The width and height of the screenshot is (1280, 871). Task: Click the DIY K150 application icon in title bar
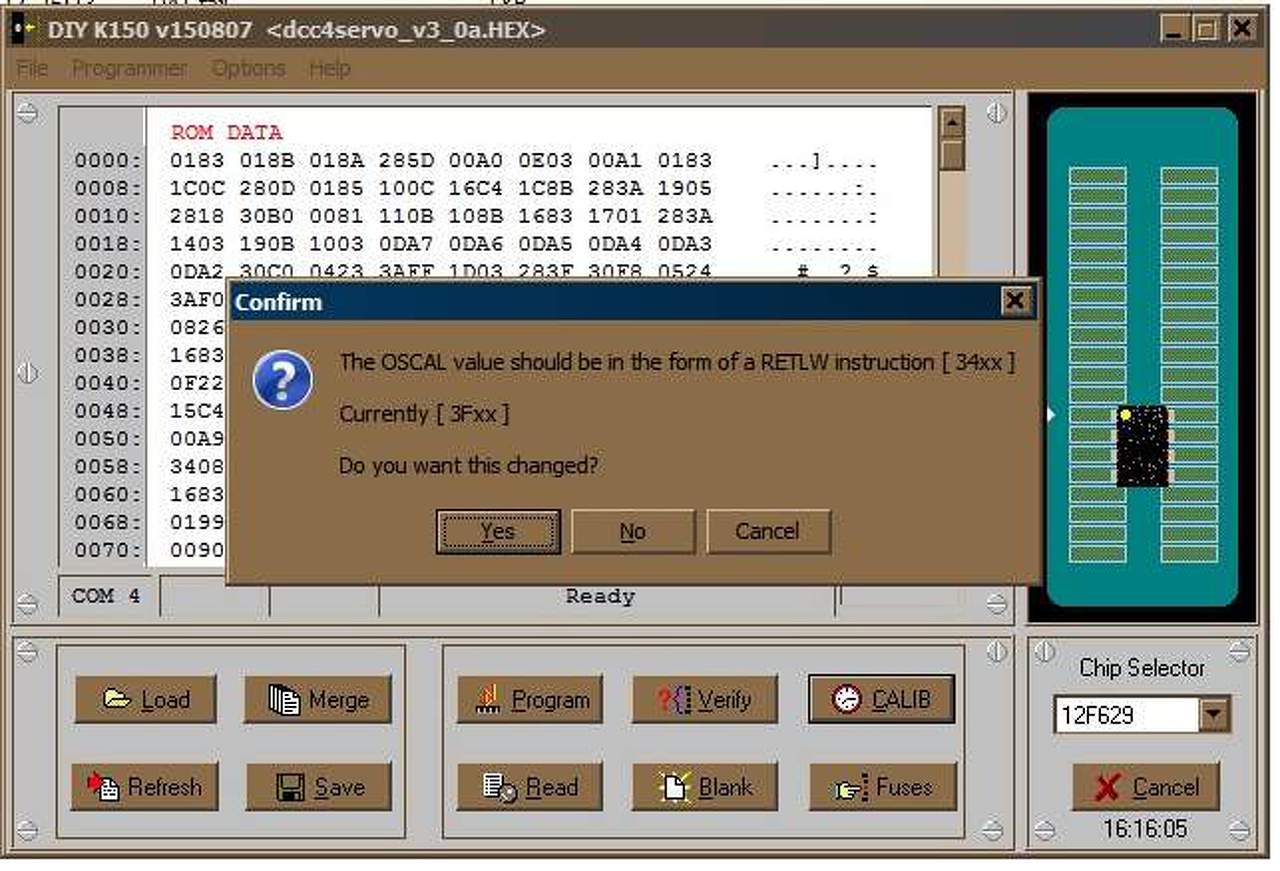pos(24,29)
